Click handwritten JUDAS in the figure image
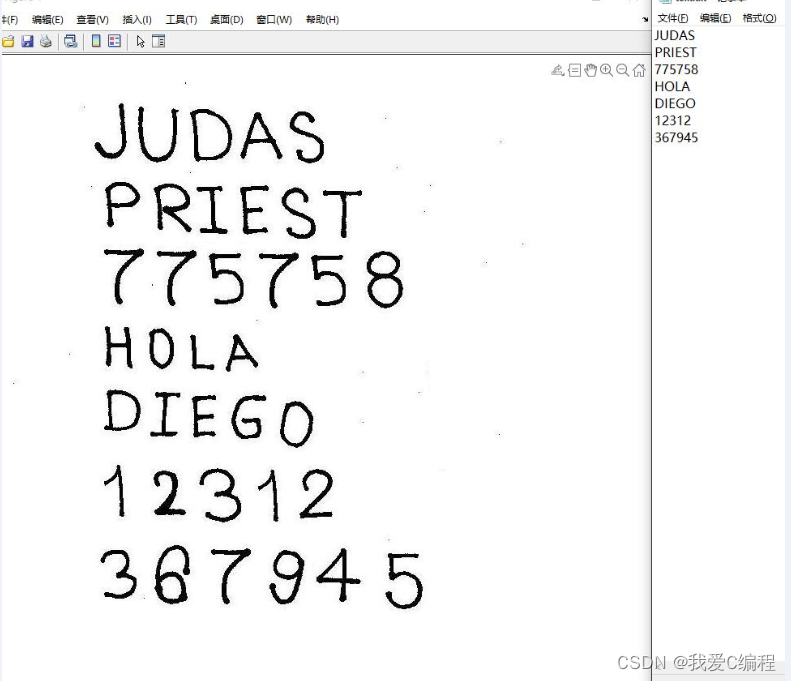This screenshot has width=791, height=681. [x=210, y=133]
